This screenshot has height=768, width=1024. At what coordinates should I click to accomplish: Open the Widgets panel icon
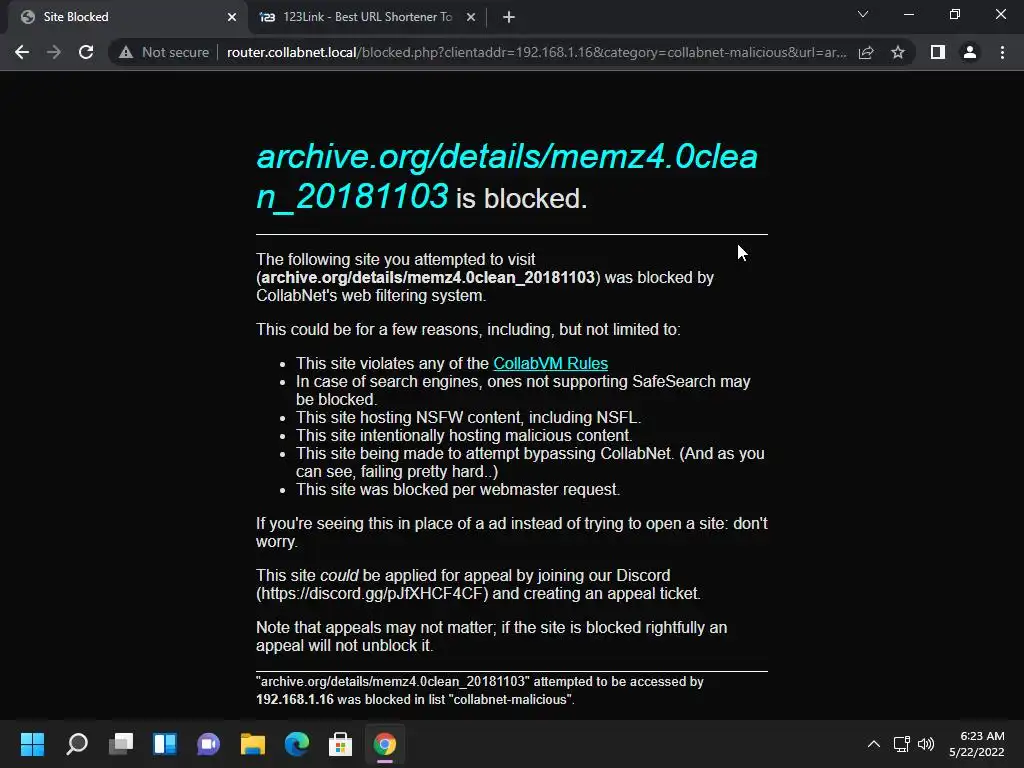coord(165,744)
